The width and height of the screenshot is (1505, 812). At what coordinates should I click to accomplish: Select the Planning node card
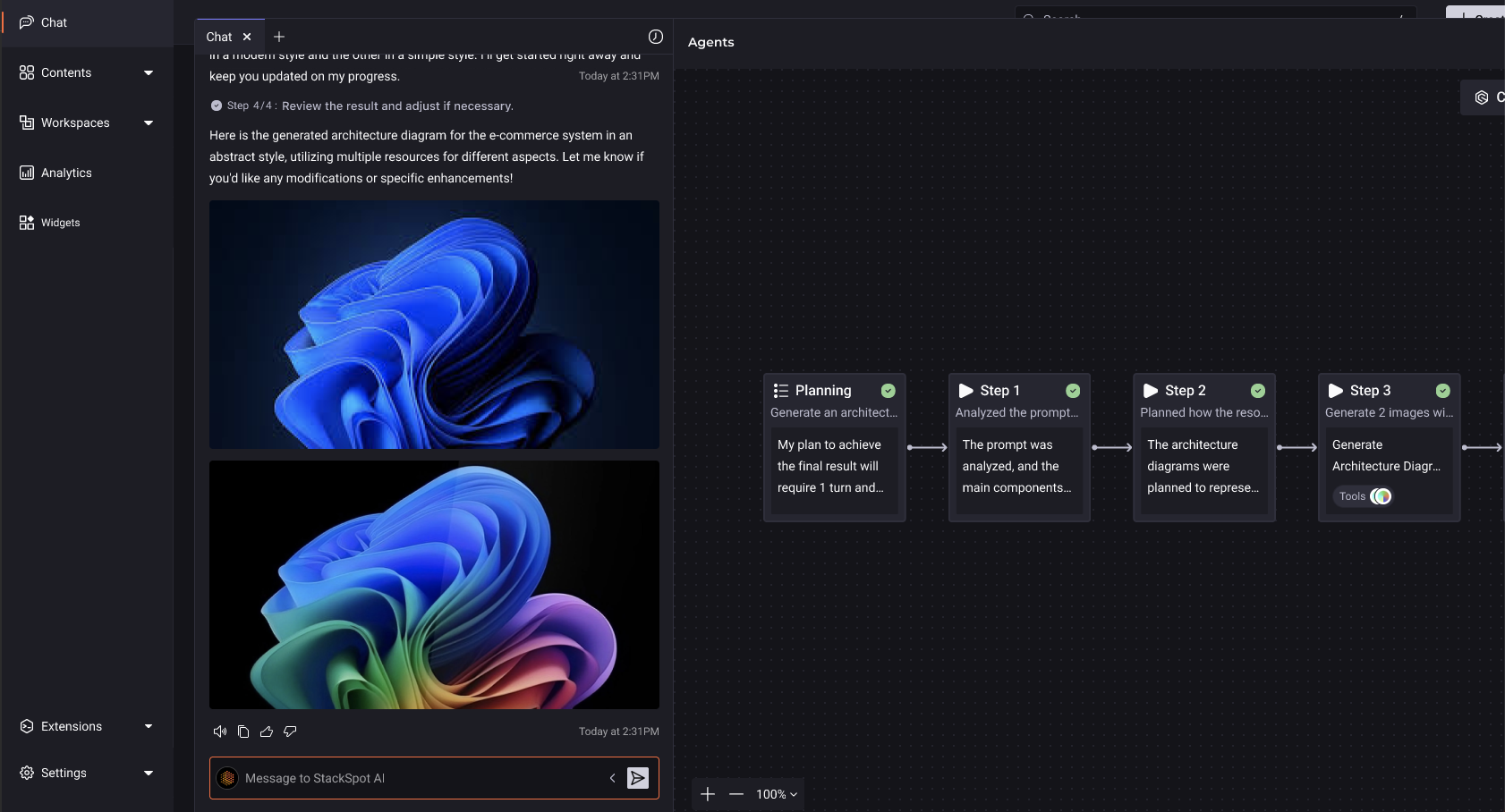pyautogui.click(x=834, y=447)
